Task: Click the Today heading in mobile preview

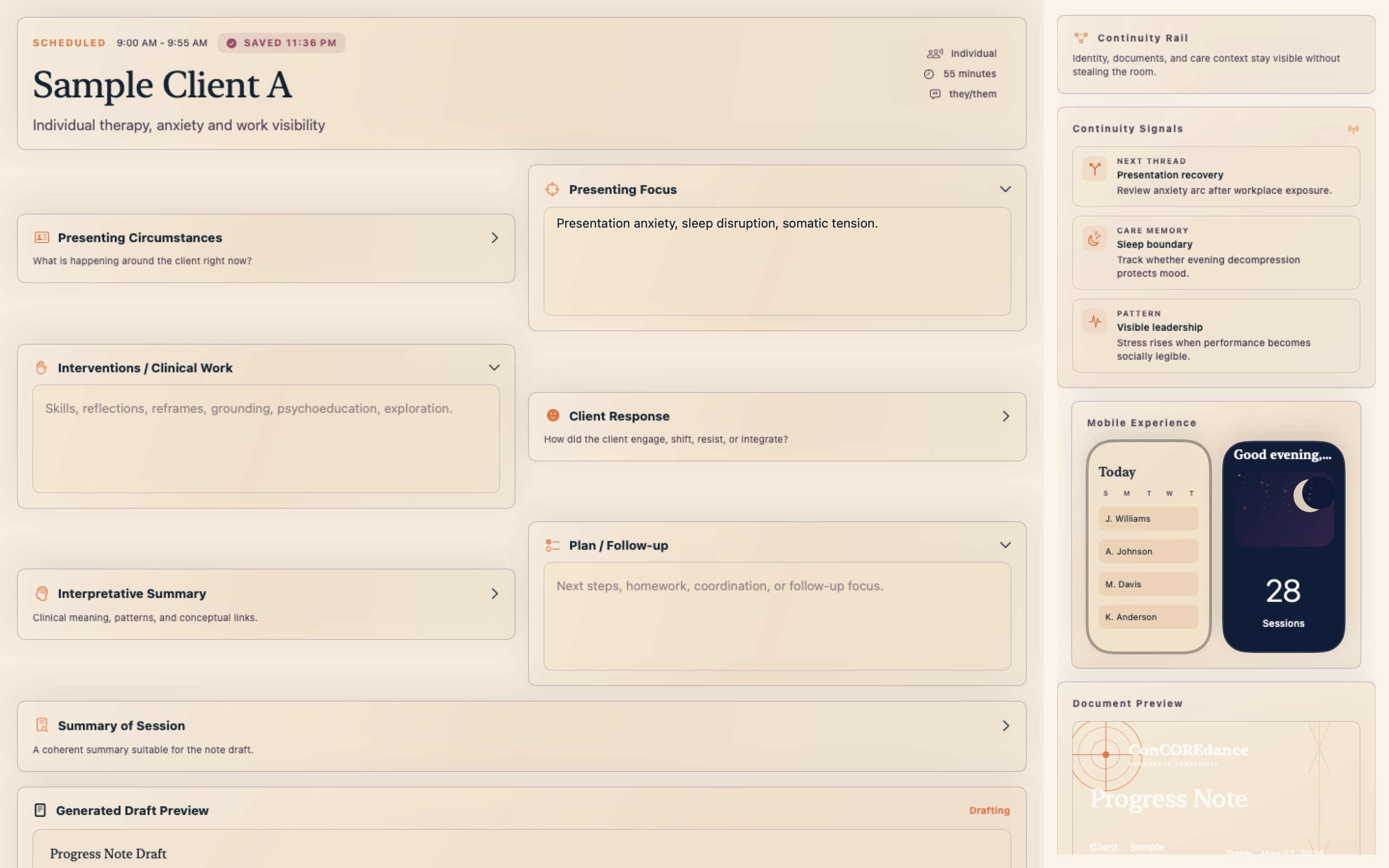Action: (x=1117, y=472)
